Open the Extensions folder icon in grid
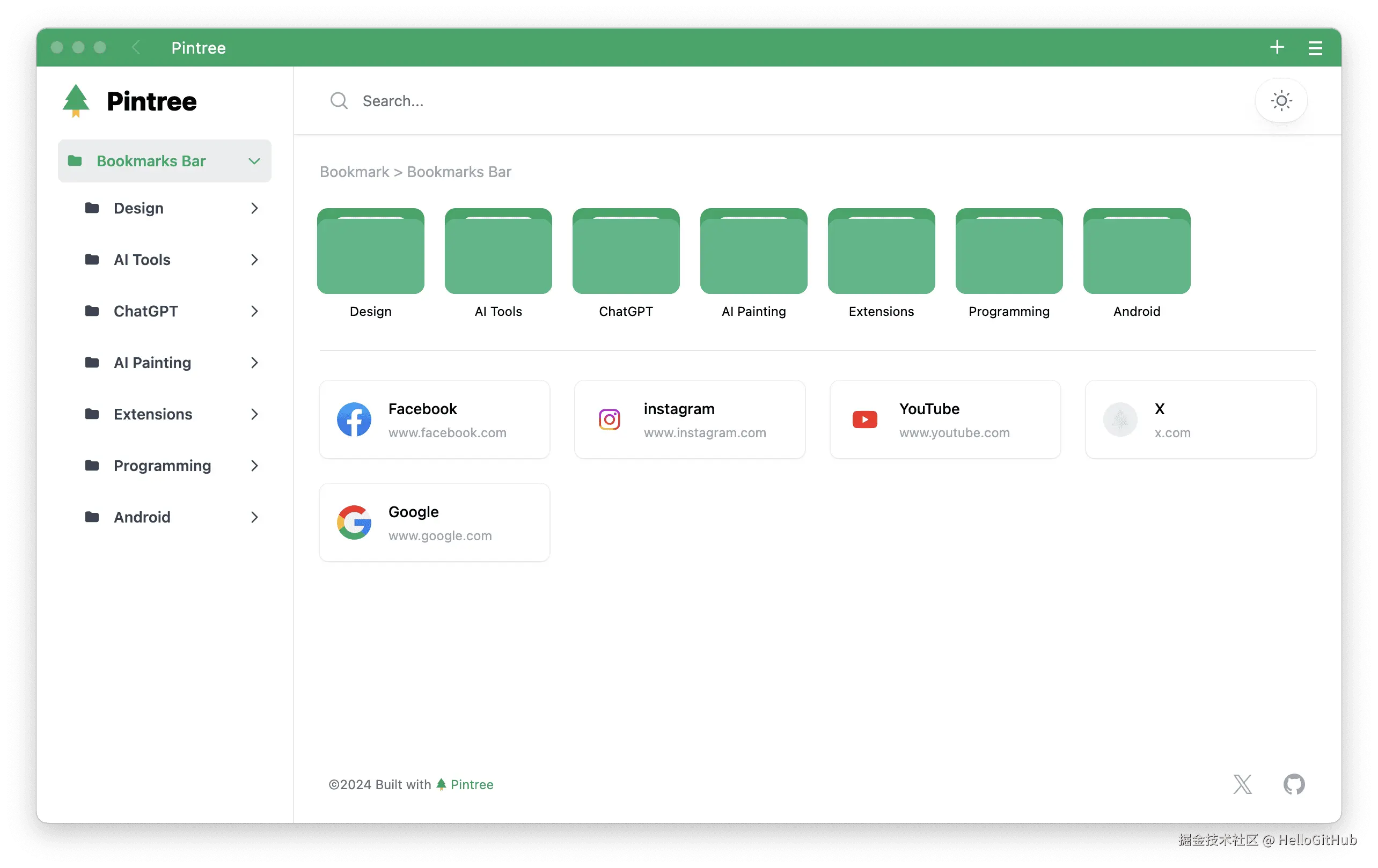This screenshot has width=1378, height=868. [x=881, y=252]
